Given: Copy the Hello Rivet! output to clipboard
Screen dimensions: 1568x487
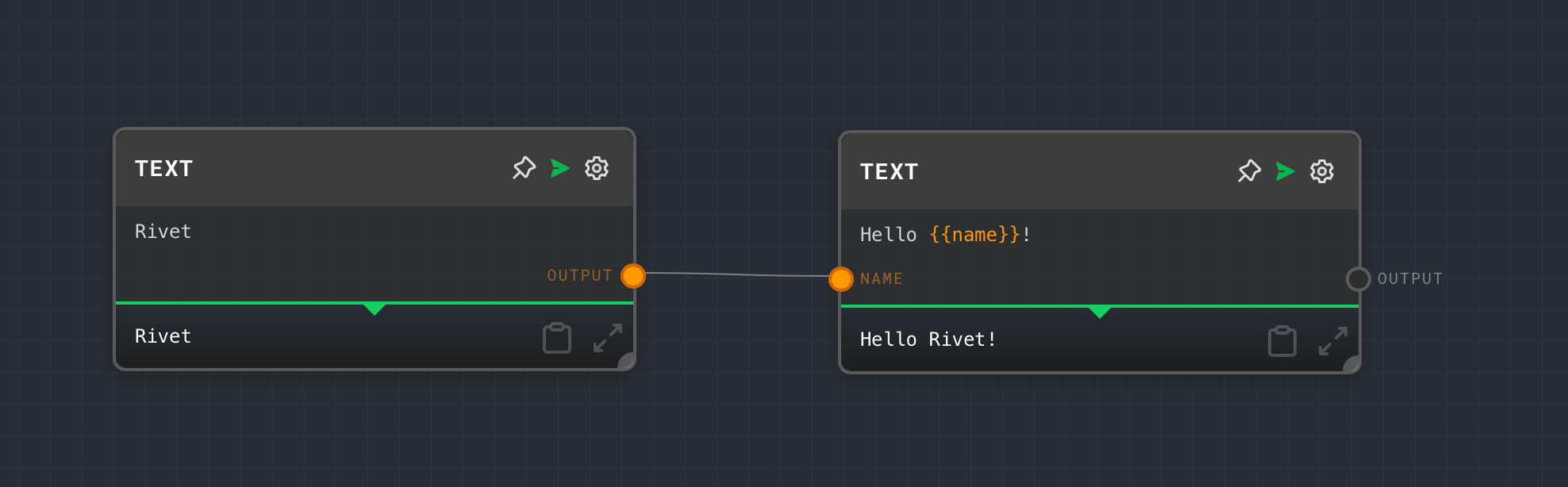Looking at the screenshot, I should pos(1282,341).
